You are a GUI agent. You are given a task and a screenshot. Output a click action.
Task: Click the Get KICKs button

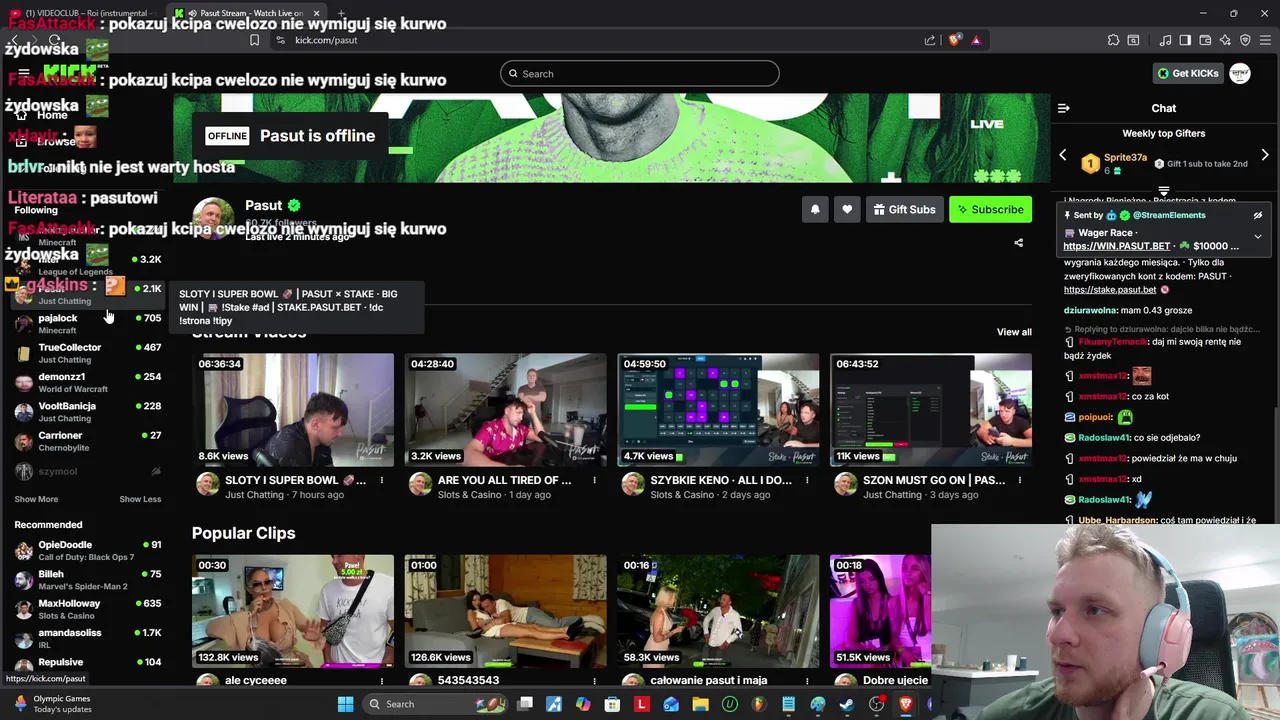tap(1188, 73)
